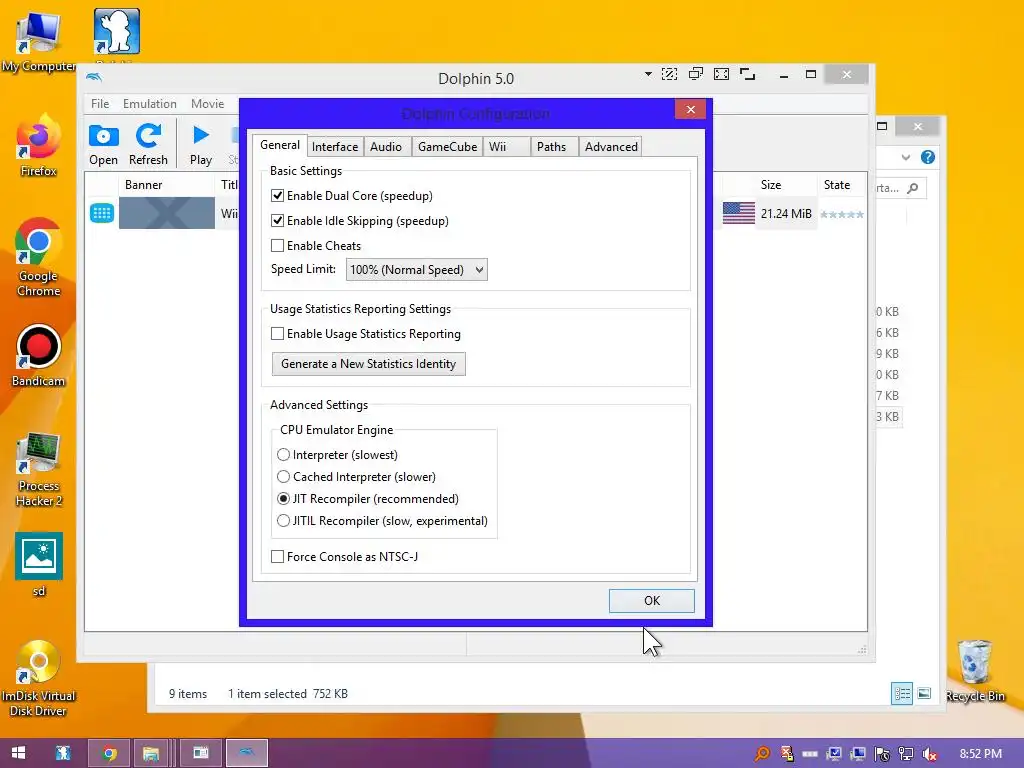Click Generate a New Statistics Identity

[368, 364]
